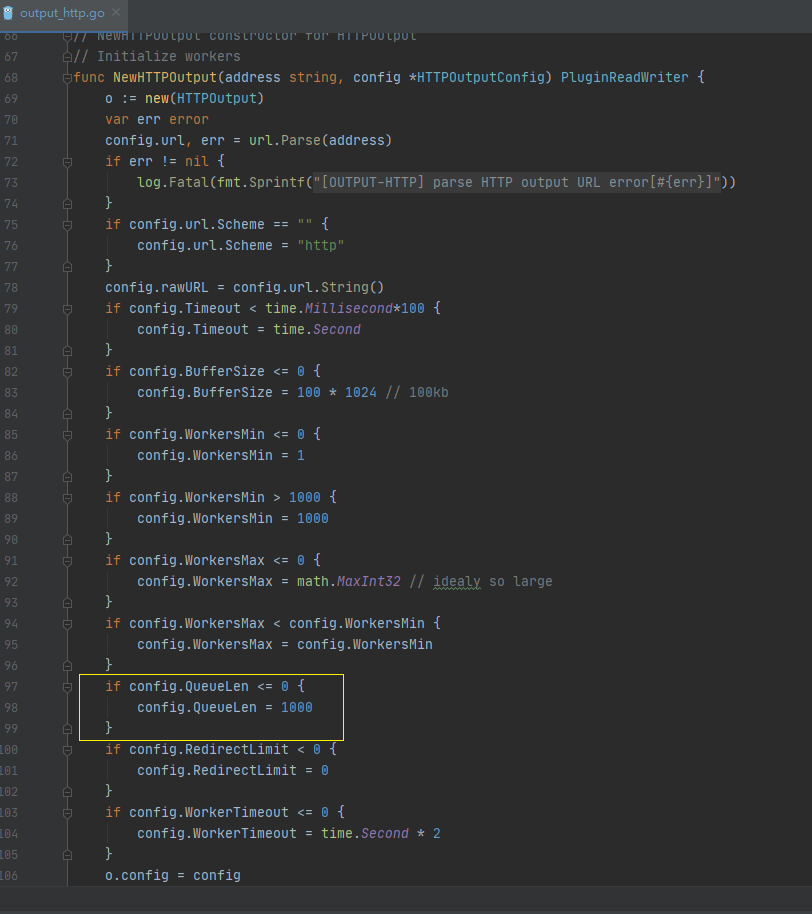The width and height of the screenshot is (812, 914).
Task: Click 'config.WorkersMax = config.WorkersMin' assignment
Action: pyautogui.click(x=285, y=644)
